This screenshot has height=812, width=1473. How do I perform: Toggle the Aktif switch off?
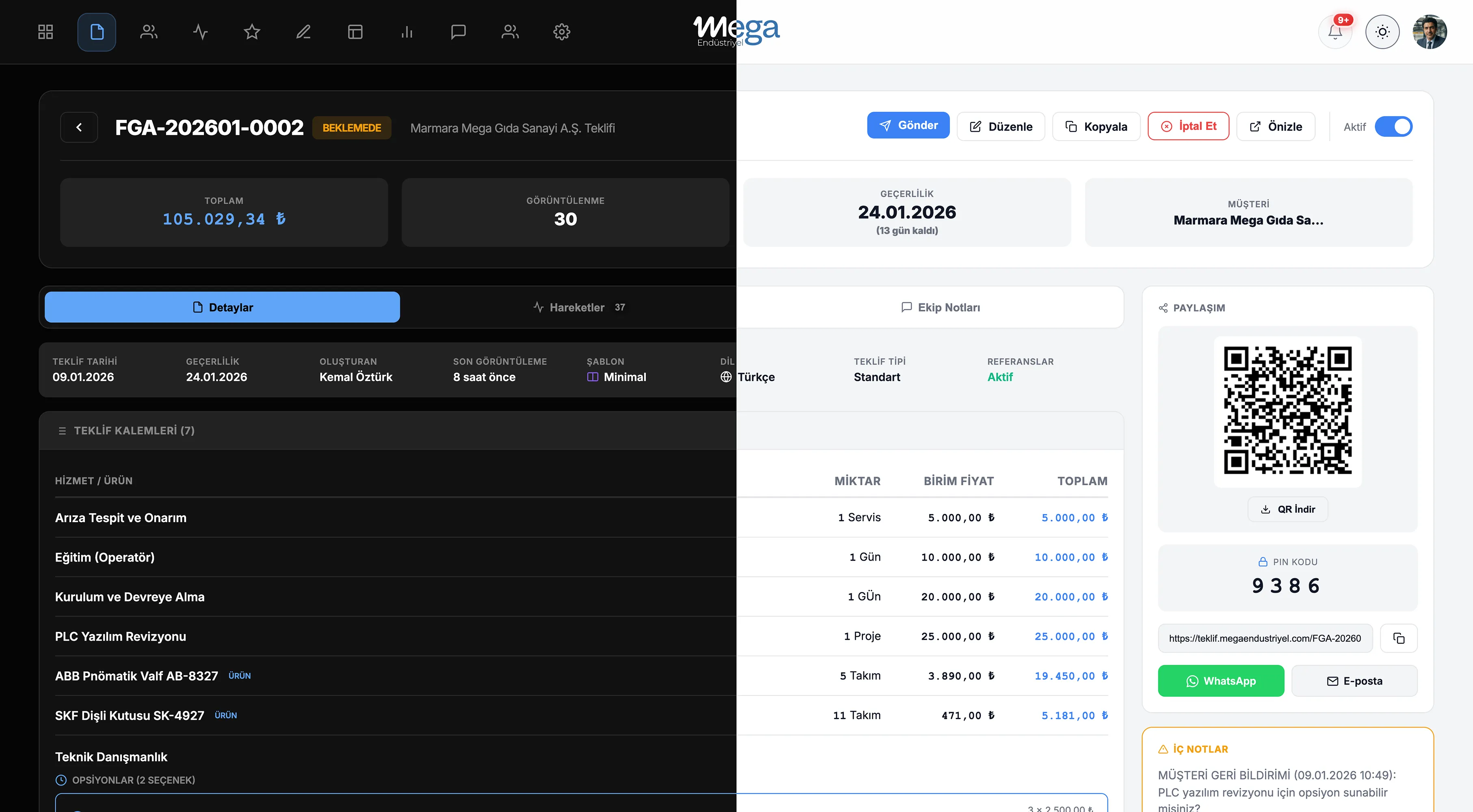[x=1393, y=126]
